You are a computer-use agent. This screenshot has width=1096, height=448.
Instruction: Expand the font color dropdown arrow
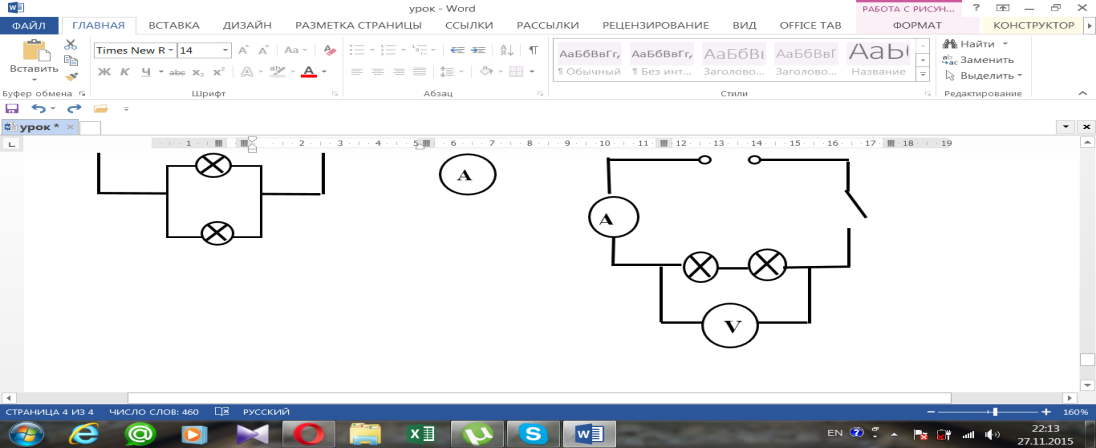point(323,72)
